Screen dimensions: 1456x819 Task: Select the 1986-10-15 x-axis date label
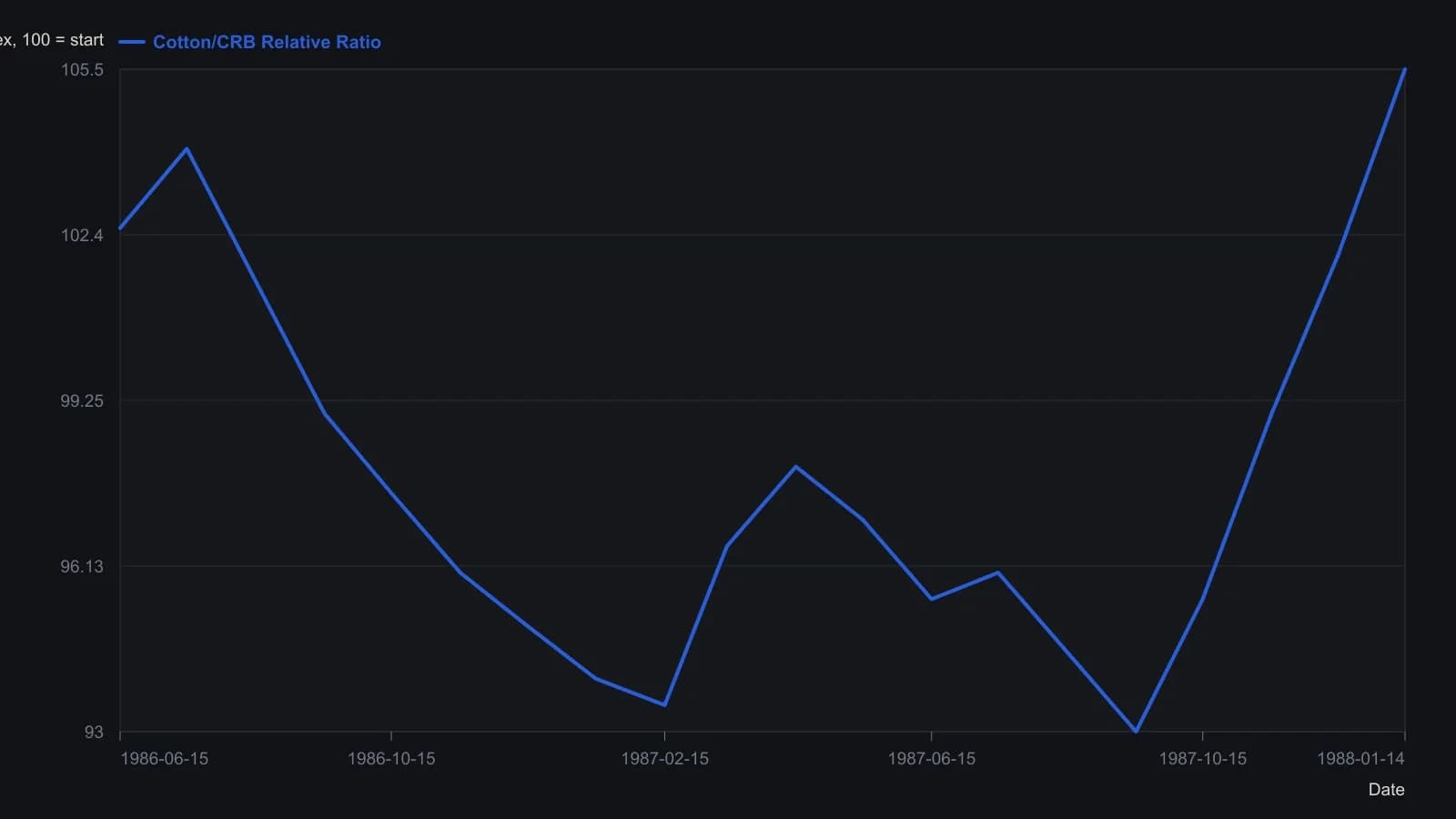(391, 758)
